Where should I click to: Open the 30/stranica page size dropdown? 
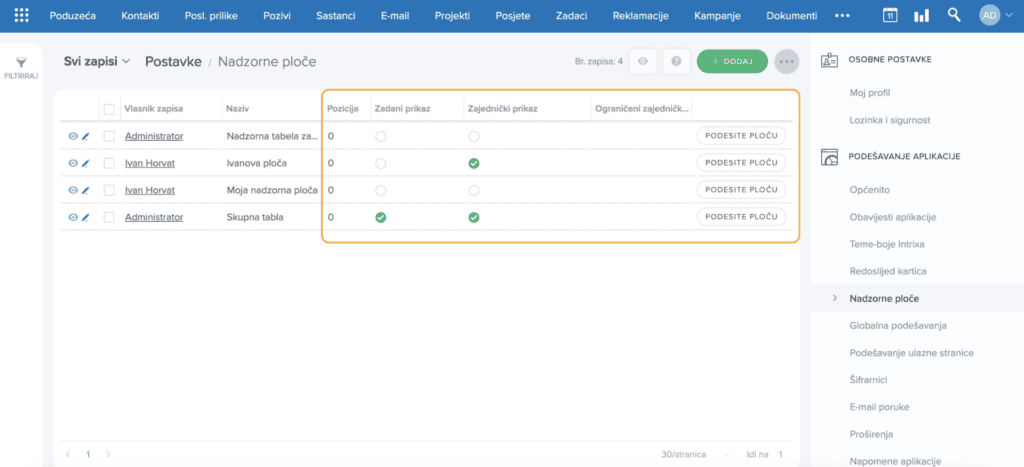696,454
